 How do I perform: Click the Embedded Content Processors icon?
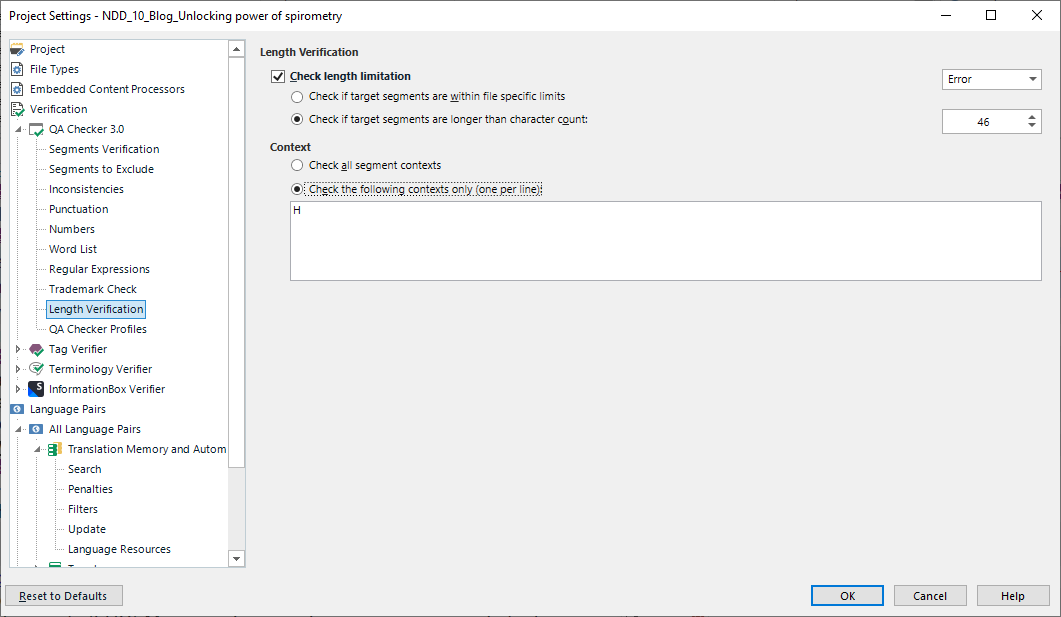click(x=17, y=89)
